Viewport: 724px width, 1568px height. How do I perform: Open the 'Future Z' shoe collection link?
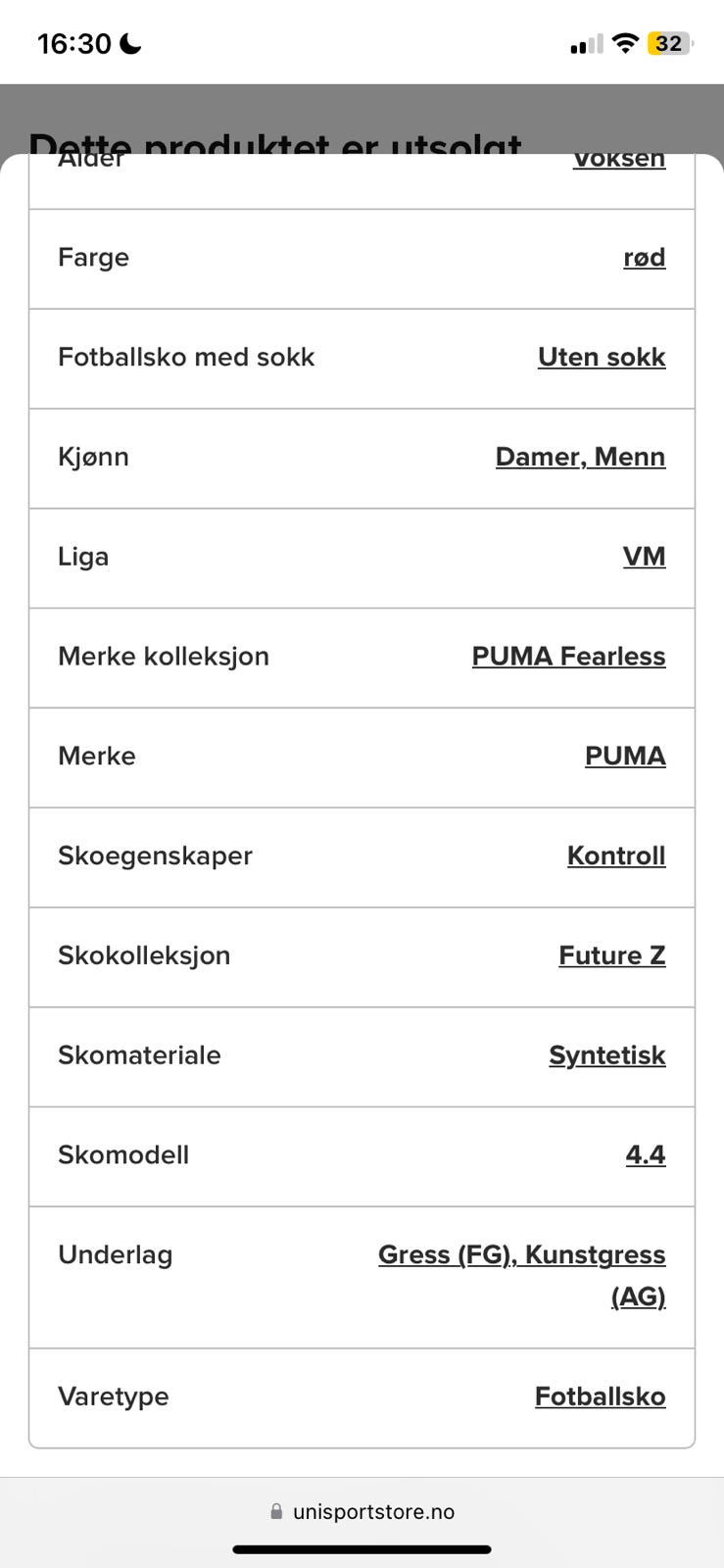611,955
